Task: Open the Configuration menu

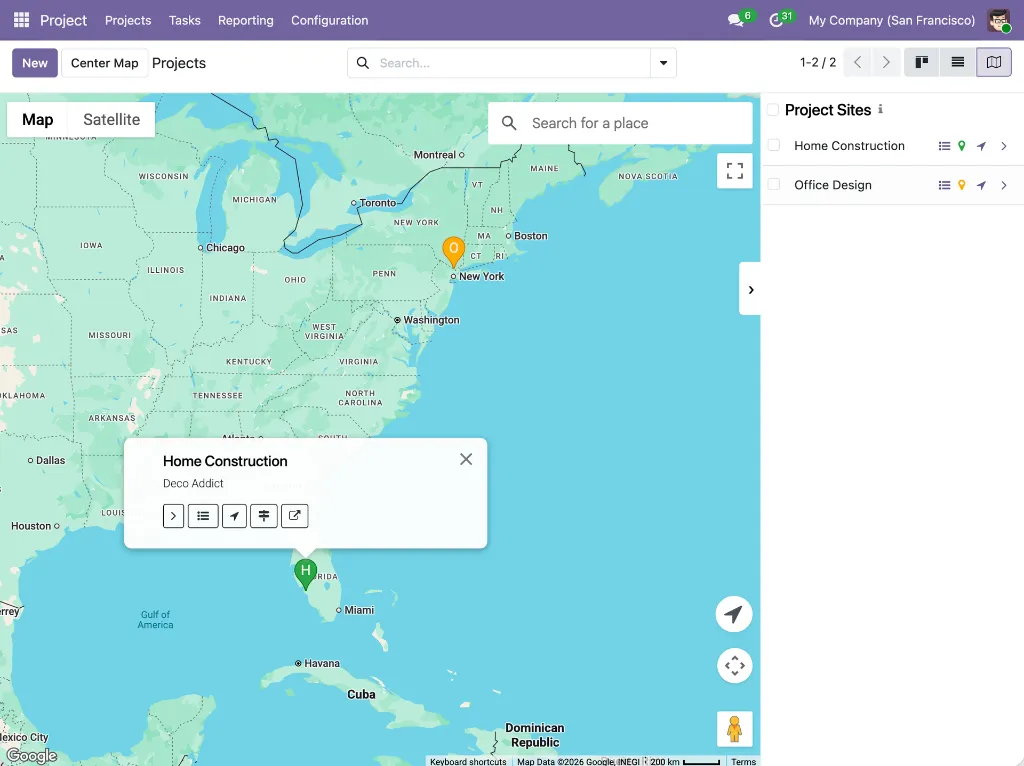Action: coord(329,20)
